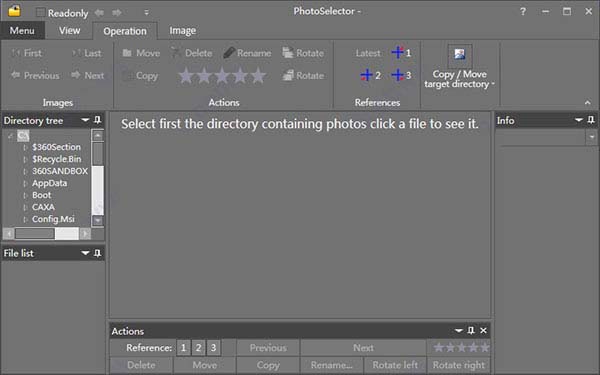This screenshot has height=375, width=600.
Task: Open Directory tree panel options dropdown
Action: 85,120
